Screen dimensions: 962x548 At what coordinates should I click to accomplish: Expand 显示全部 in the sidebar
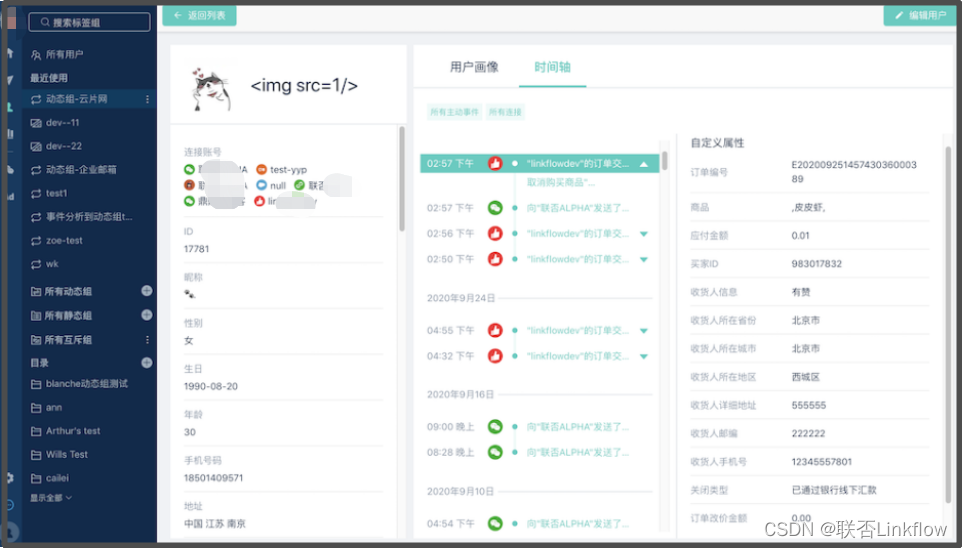[x=51, y=497]
